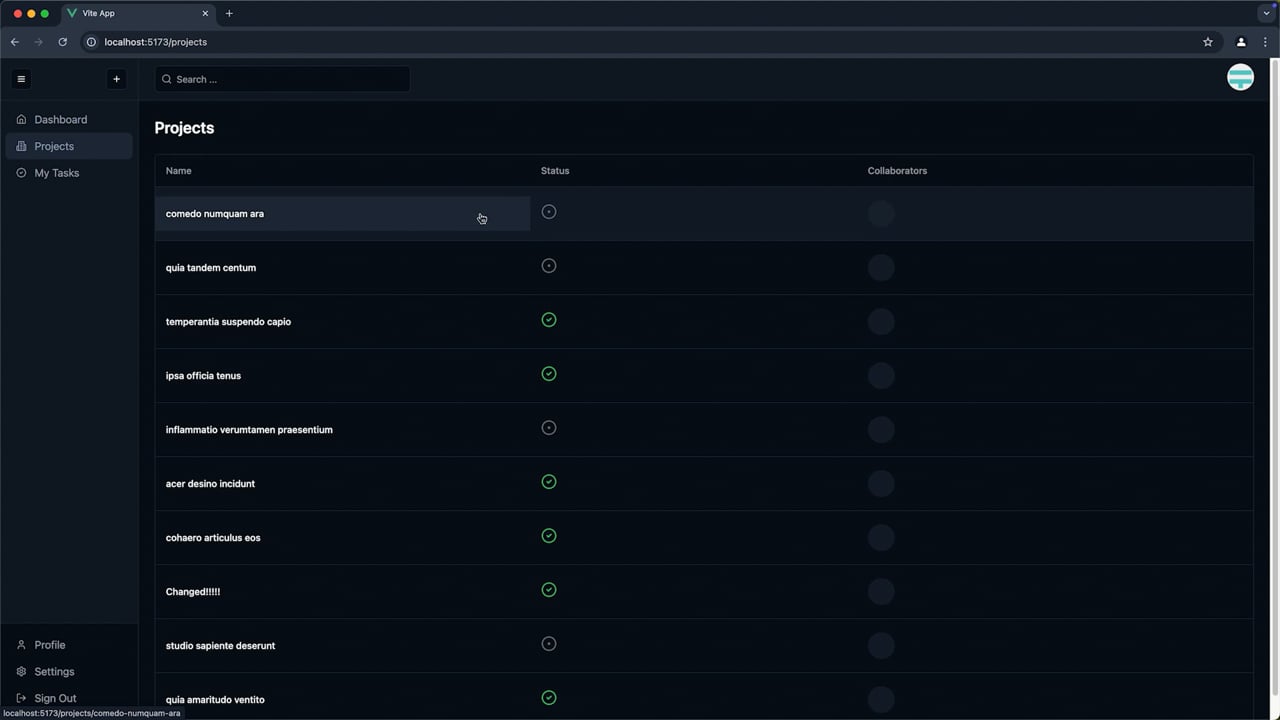The width and height of the screenshot is (1280, 720).
Task: Open project comedo numquam ara
Action: (x=215, y=214)
